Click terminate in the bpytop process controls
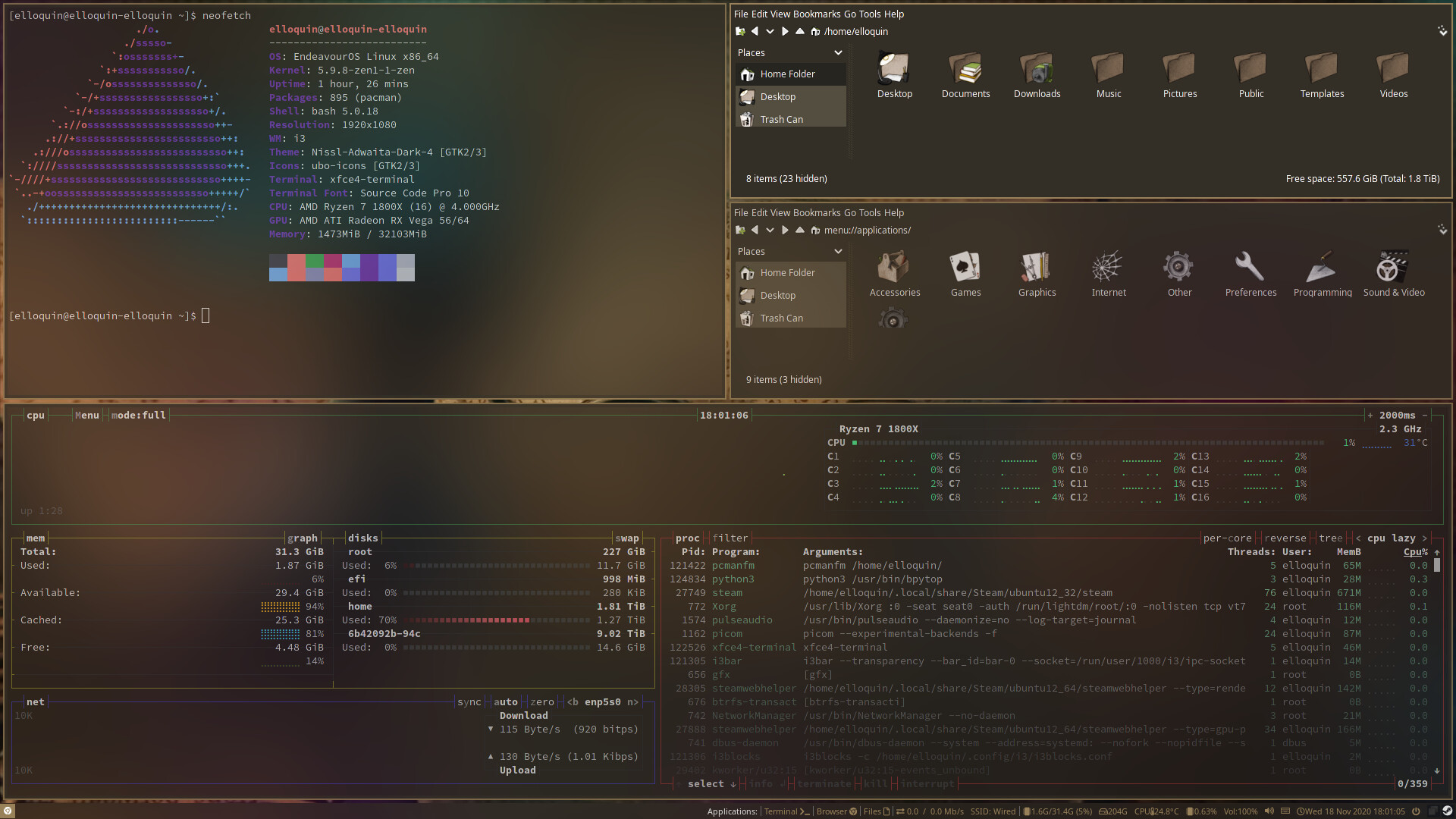 (x=824, y=783)
